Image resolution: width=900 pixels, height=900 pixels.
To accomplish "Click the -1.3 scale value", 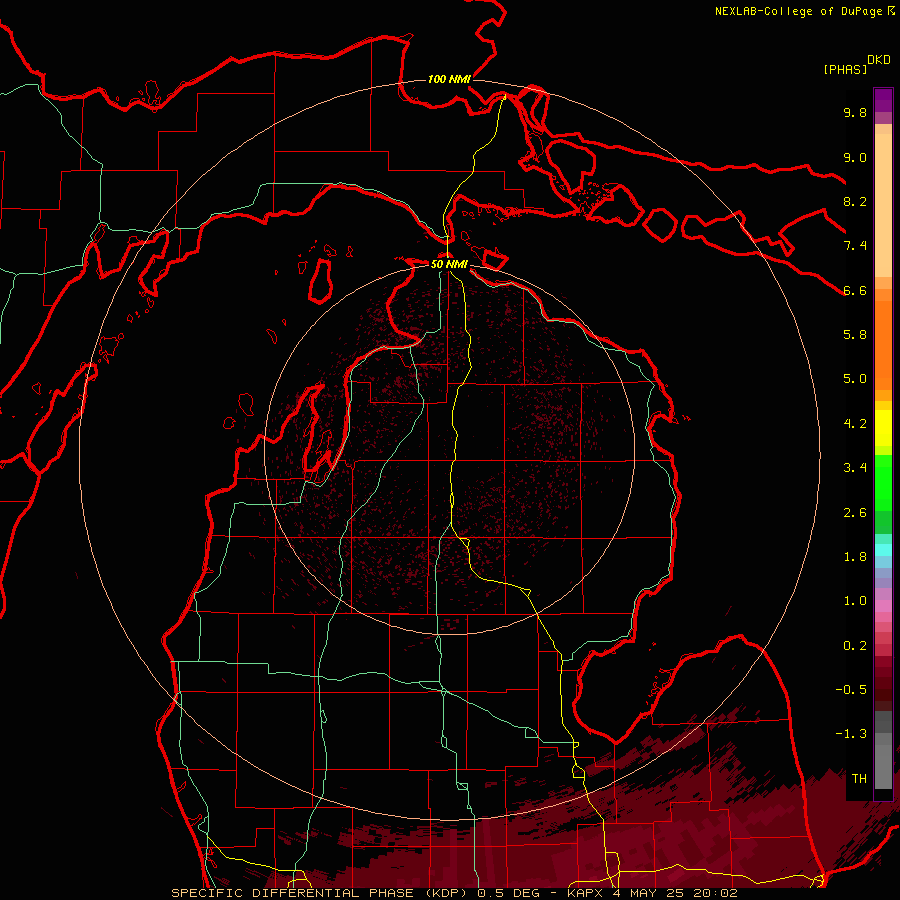I will click(851, 734).
